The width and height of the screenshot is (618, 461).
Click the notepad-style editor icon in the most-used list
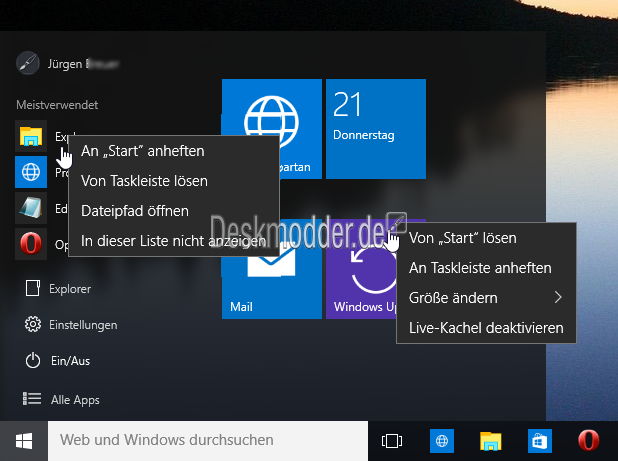31,208
